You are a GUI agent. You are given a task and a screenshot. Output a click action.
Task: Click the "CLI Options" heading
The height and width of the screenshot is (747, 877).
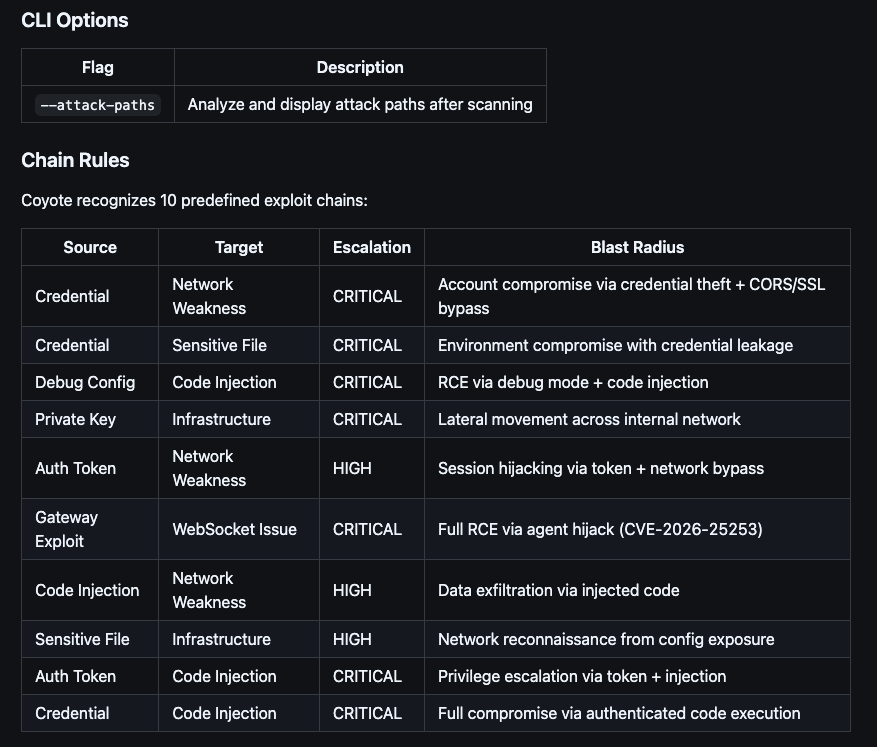point(75,20)
